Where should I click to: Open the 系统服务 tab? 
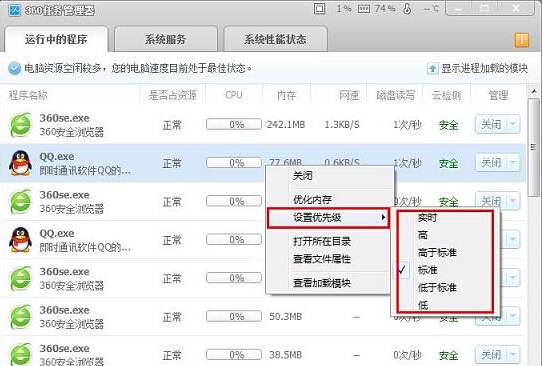click(166, 39)
